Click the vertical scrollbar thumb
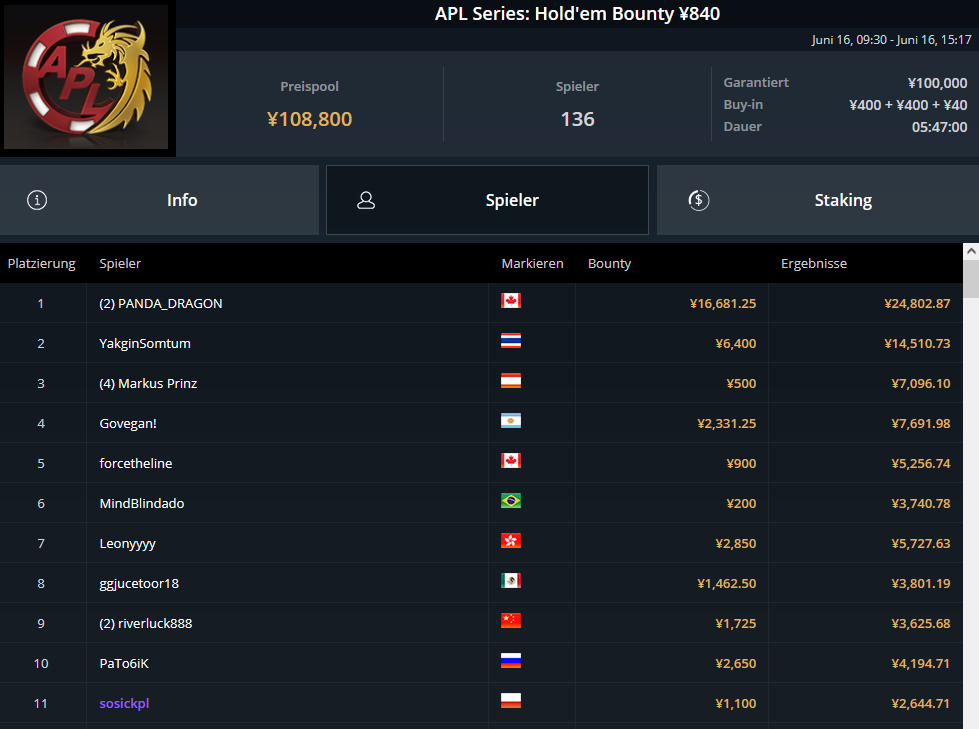The height and width of the screenshot is (729, 979). [x=971, y=279]
